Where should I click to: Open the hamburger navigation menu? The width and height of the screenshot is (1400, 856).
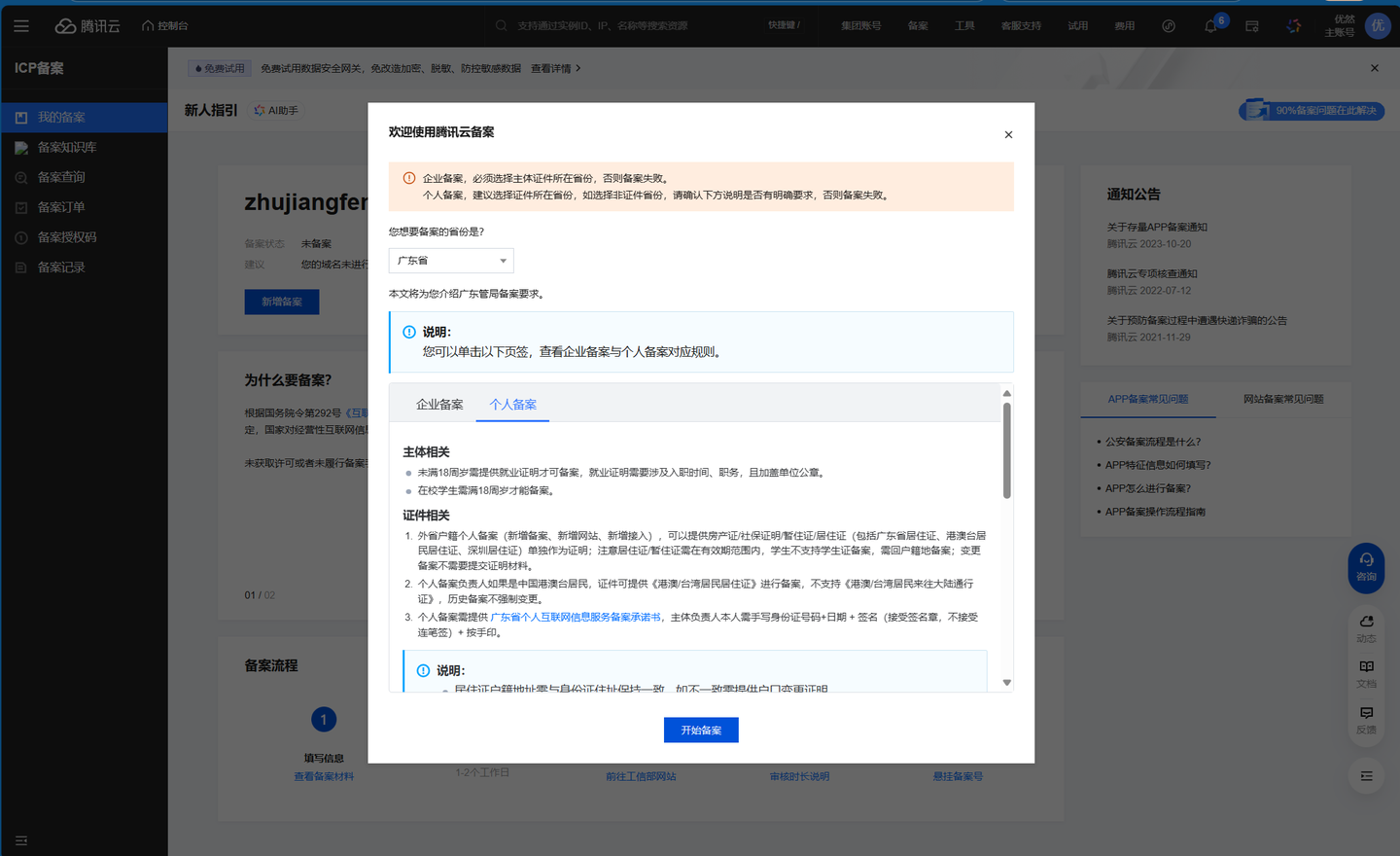(x=21, y=26)
